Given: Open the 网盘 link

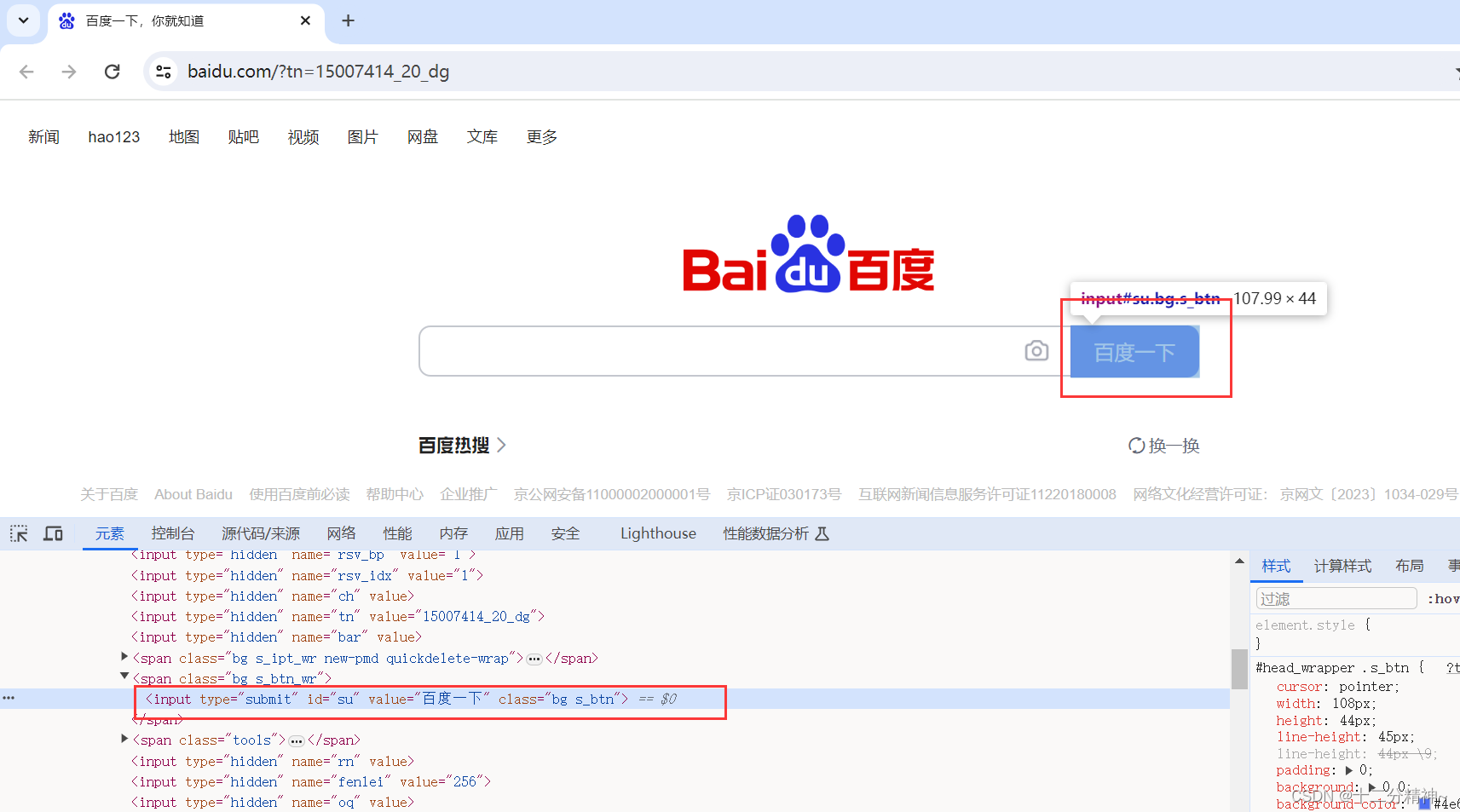Looking at the screenshot, I should pos(423,137).
